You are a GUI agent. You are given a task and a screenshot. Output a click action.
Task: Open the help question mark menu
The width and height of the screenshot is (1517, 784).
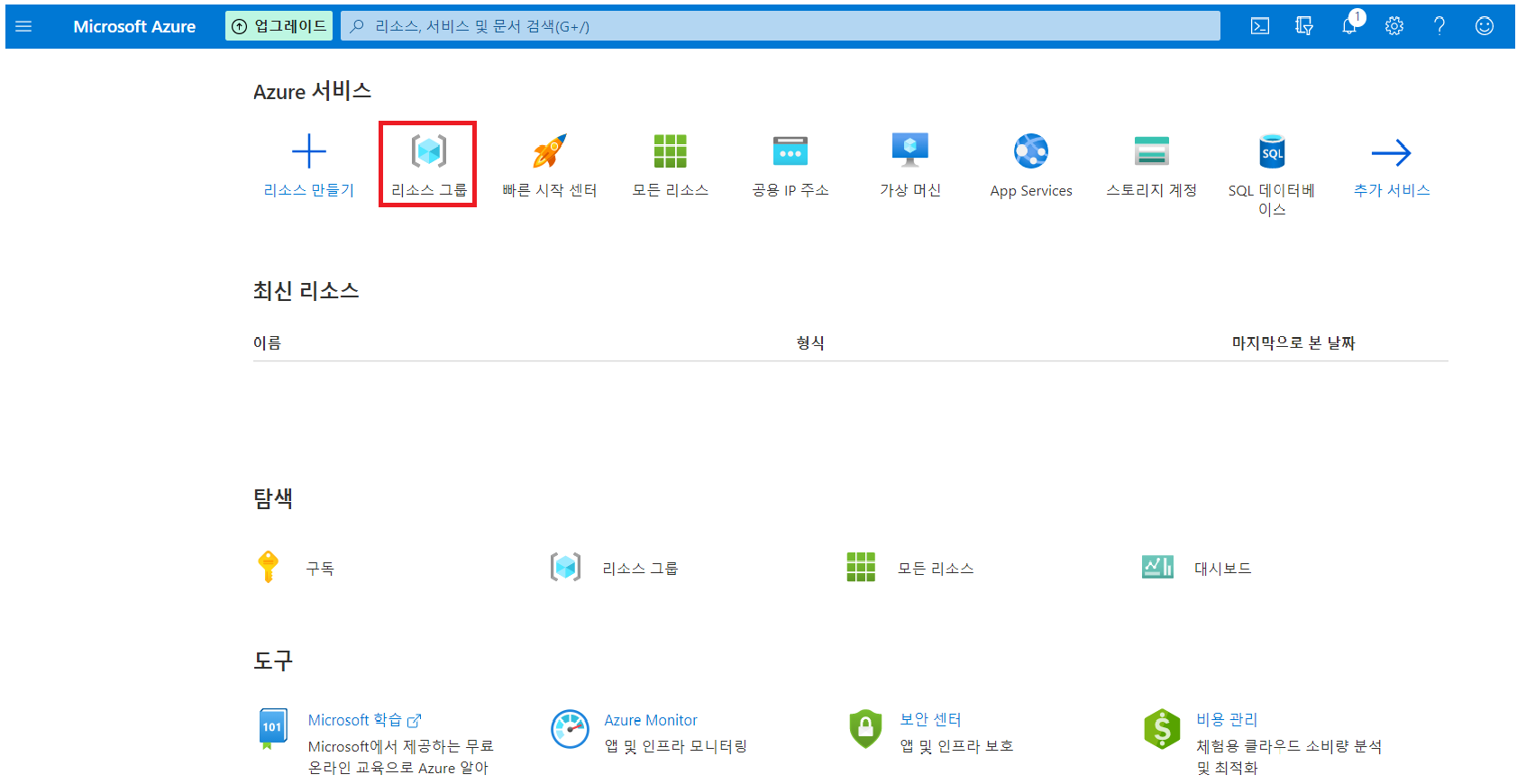1439,26
